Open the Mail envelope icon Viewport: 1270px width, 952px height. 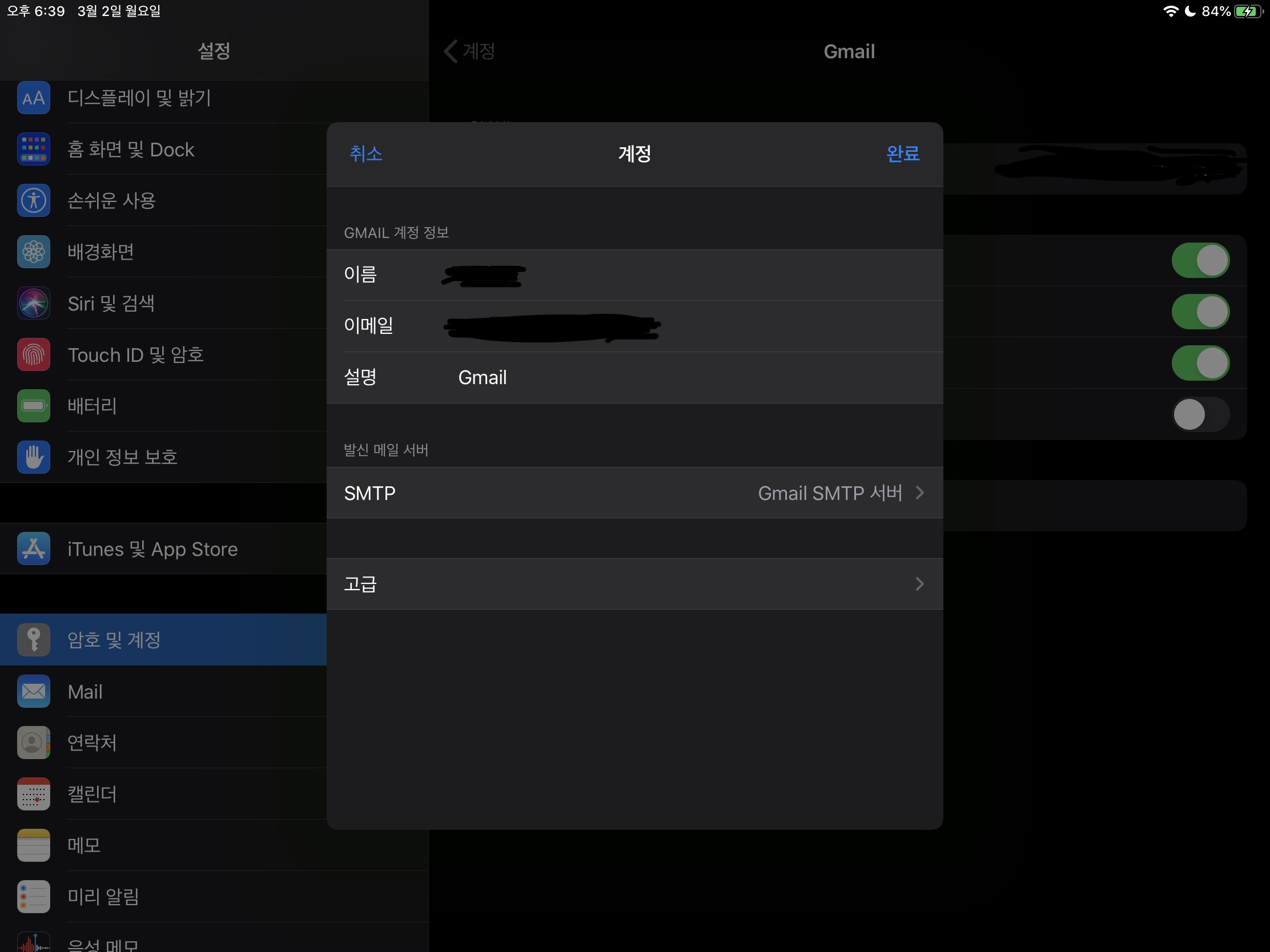point(33,692)
